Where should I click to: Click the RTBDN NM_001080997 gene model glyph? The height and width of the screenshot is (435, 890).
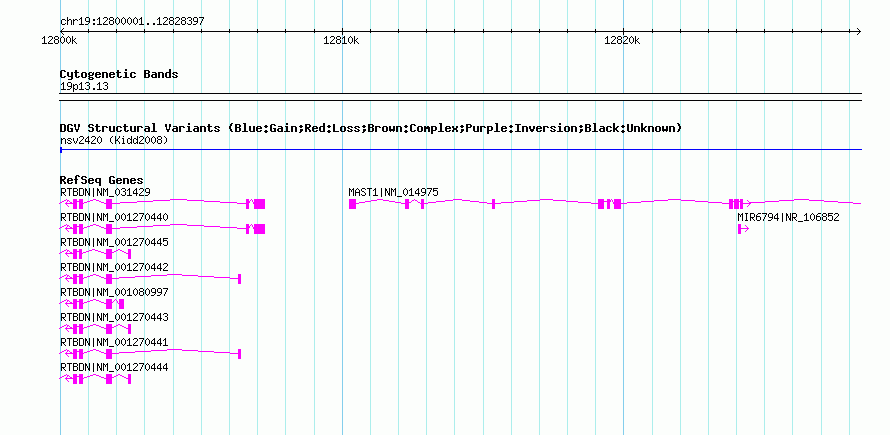pos(92,304)
